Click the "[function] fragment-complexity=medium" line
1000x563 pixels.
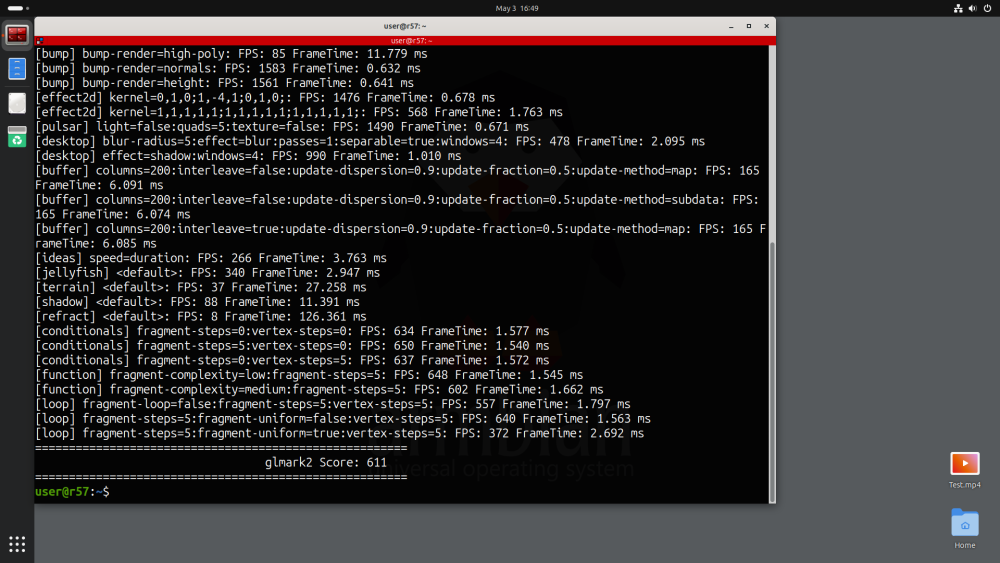click(319, 390)
